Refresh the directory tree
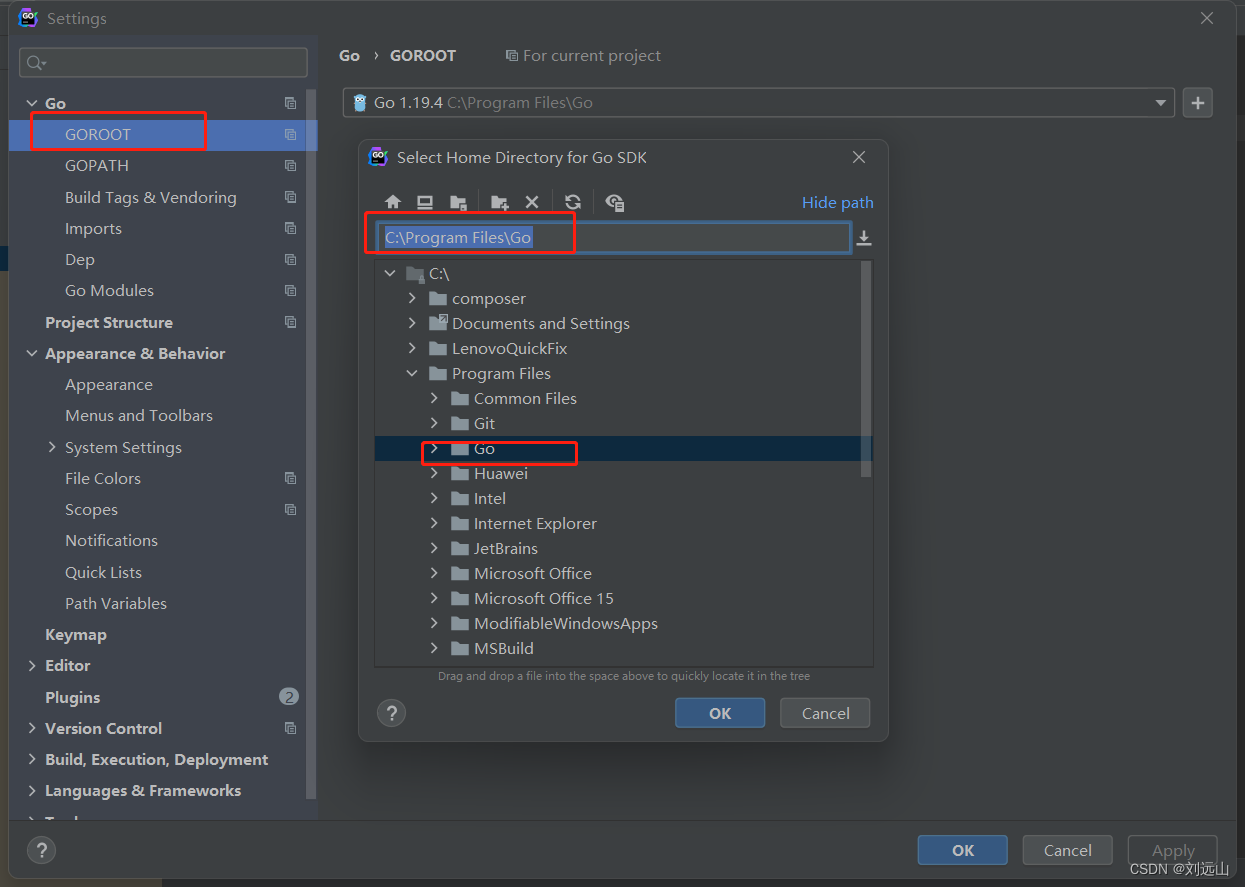The image size is (1245, 887). pos(573,202)
